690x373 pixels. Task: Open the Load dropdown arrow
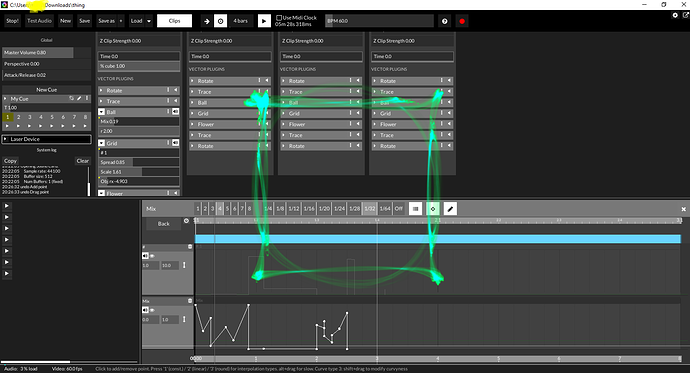pyautogui.click(x=149, y=21)
